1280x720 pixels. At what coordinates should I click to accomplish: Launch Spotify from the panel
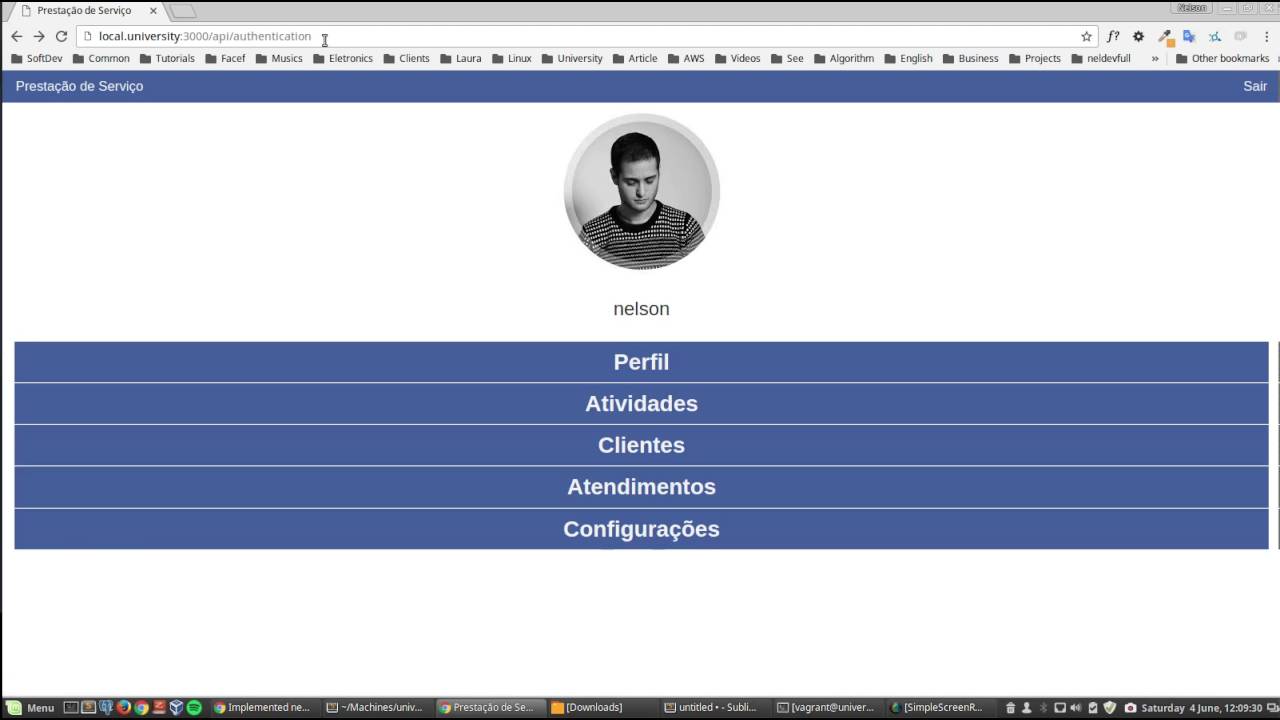[x=194, y=707]
